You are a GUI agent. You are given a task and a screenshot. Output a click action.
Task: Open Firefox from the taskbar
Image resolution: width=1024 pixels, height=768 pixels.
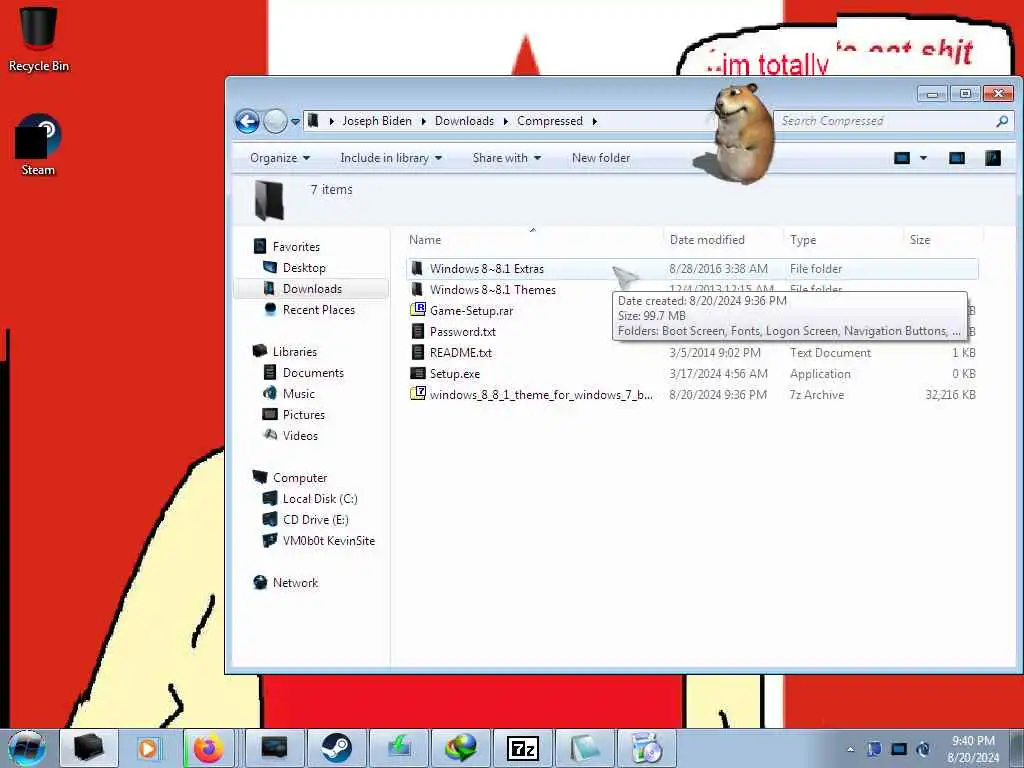point(209,748)
